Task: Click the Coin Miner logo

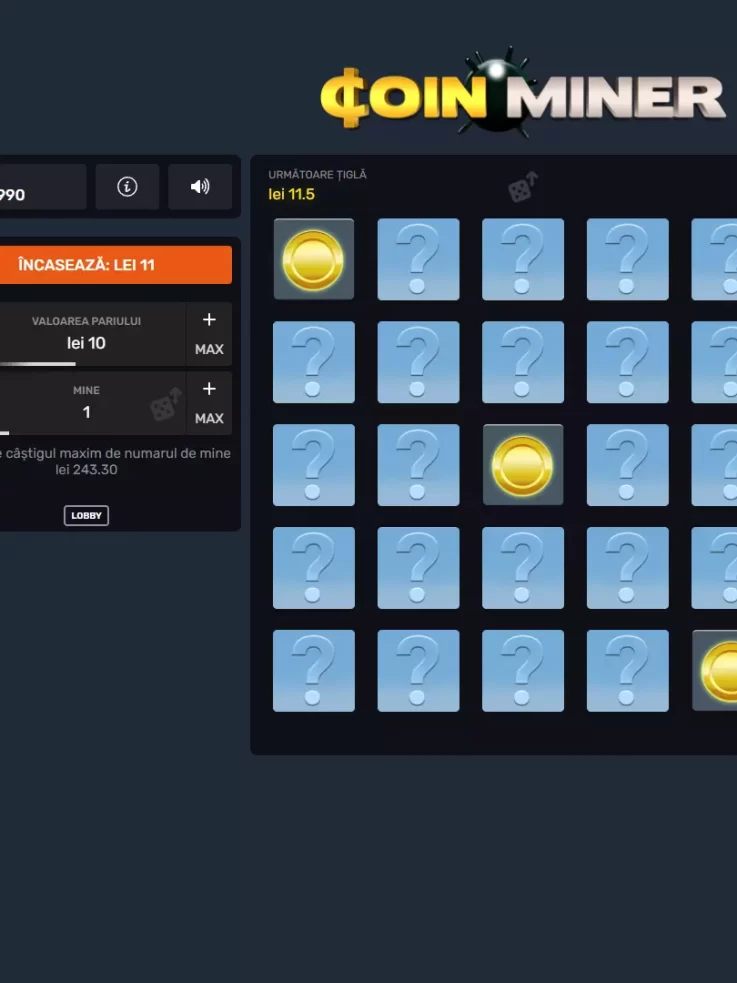Action: (x=523, y=92)
